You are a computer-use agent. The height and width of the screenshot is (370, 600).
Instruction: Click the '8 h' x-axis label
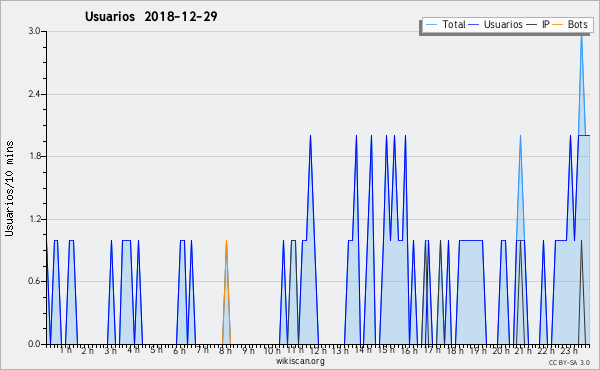coord(225,350)
